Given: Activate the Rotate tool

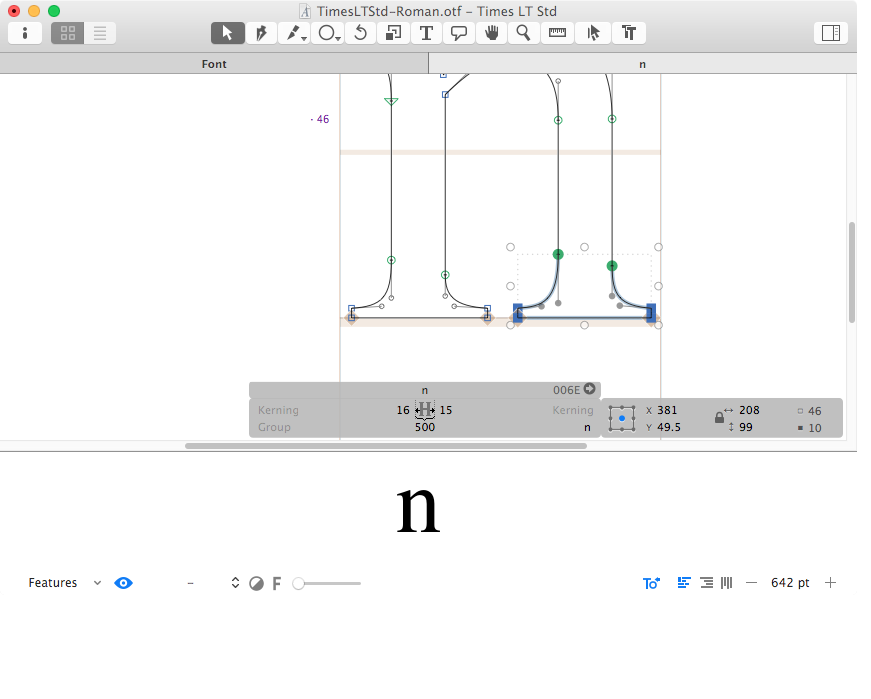Looking at the screenshot, I should click(361, 33).
